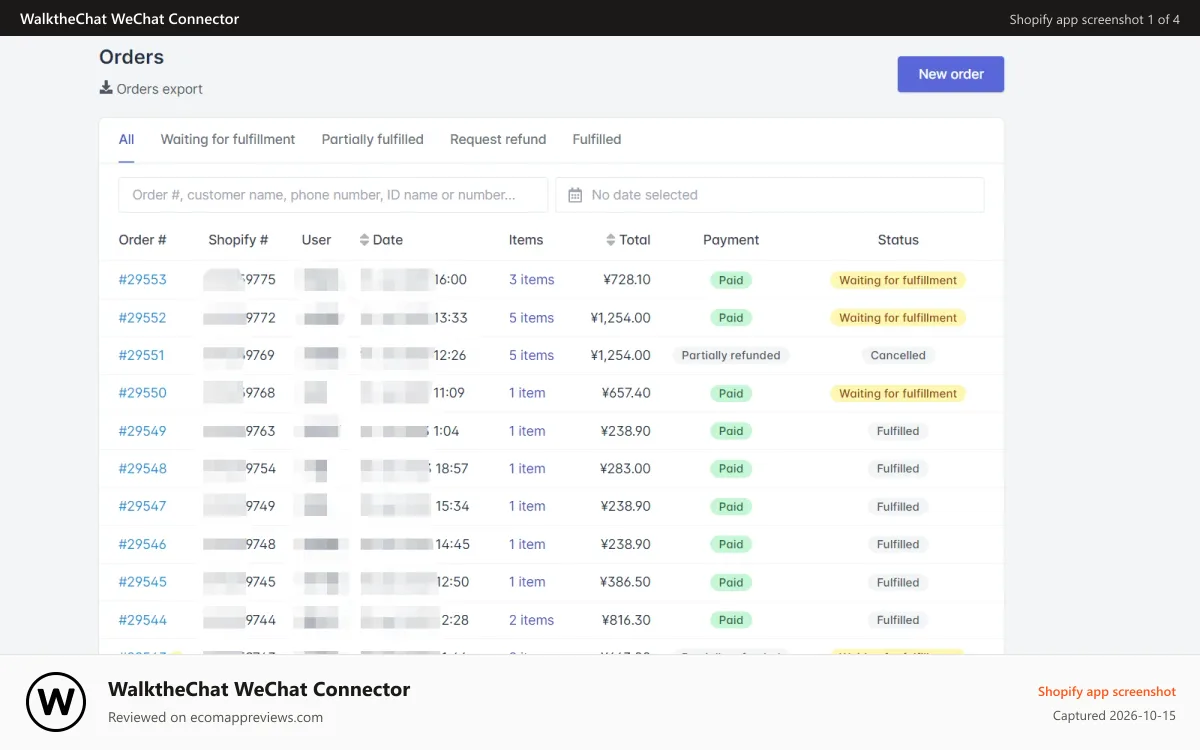Click the Cancelled status on order #29551
1200x750 pixels.
[898, 355]
